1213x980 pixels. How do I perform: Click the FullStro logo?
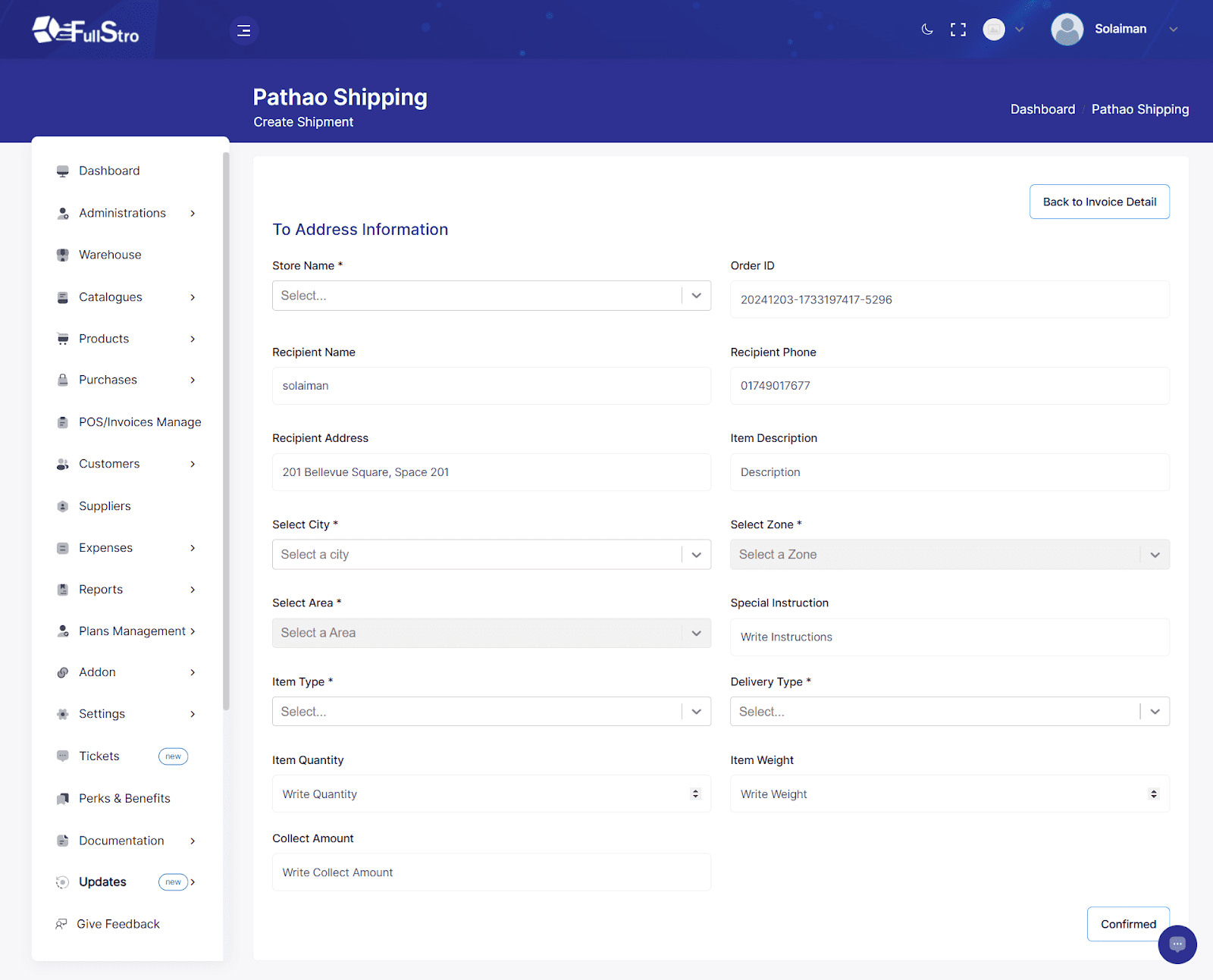86,30
